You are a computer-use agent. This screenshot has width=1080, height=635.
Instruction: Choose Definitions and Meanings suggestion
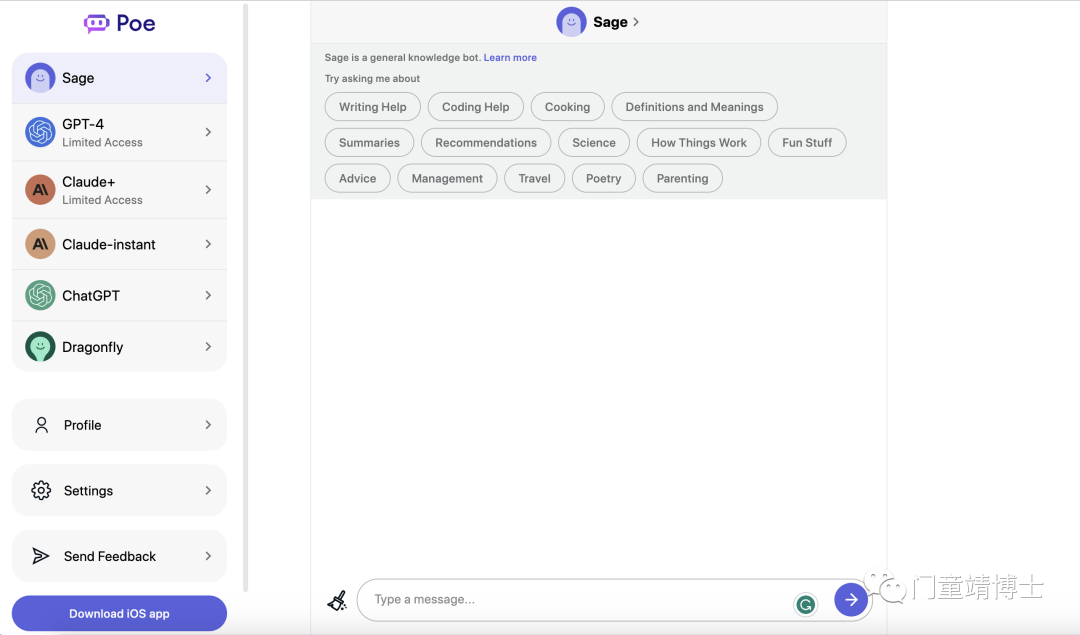(694, 107)
